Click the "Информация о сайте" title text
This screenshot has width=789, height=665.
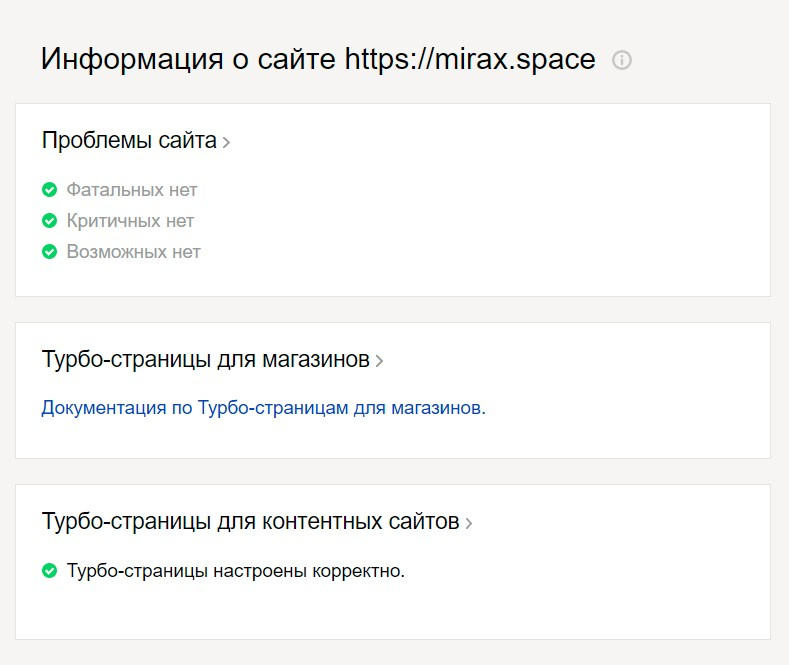point(190,60)
